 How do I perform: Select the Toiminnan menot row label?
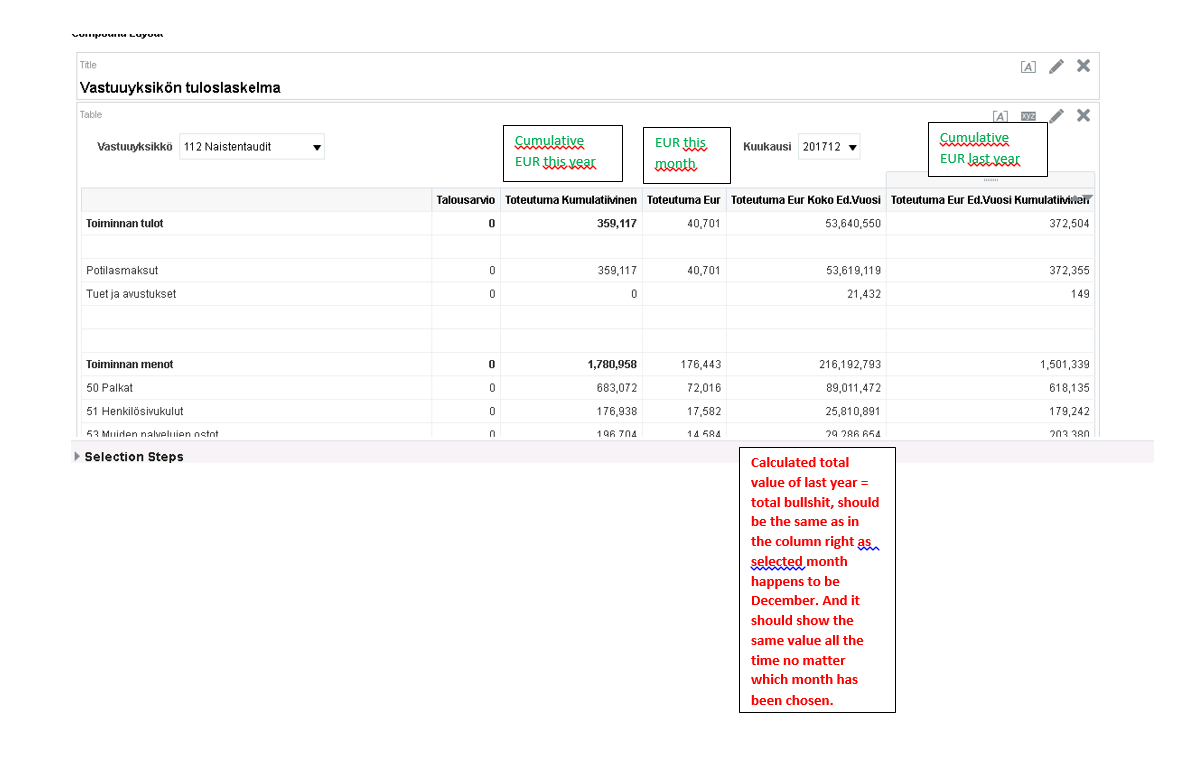(x=129, y=365)
